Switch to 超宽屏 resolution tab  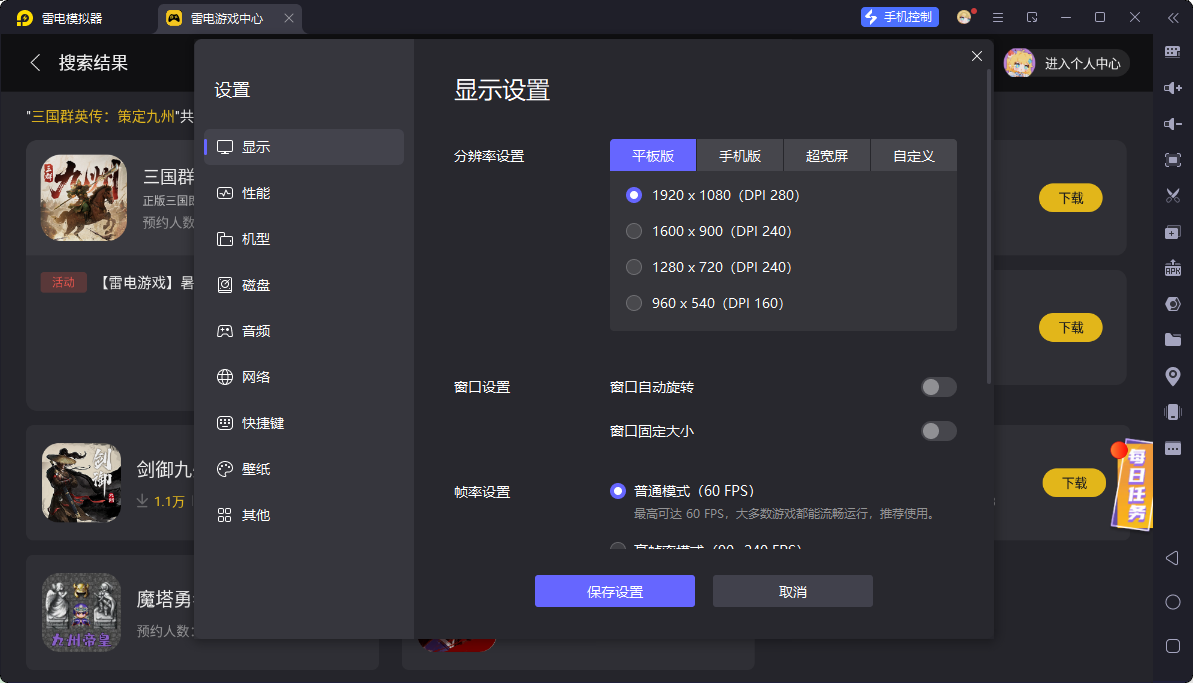click(826, 155)
